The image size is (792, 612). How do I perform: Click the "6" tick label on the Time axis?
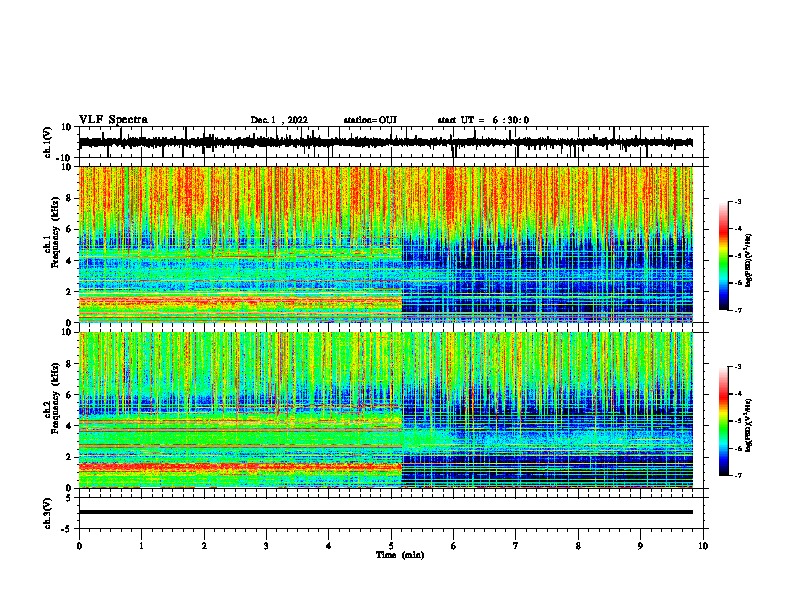coord(454,546)
